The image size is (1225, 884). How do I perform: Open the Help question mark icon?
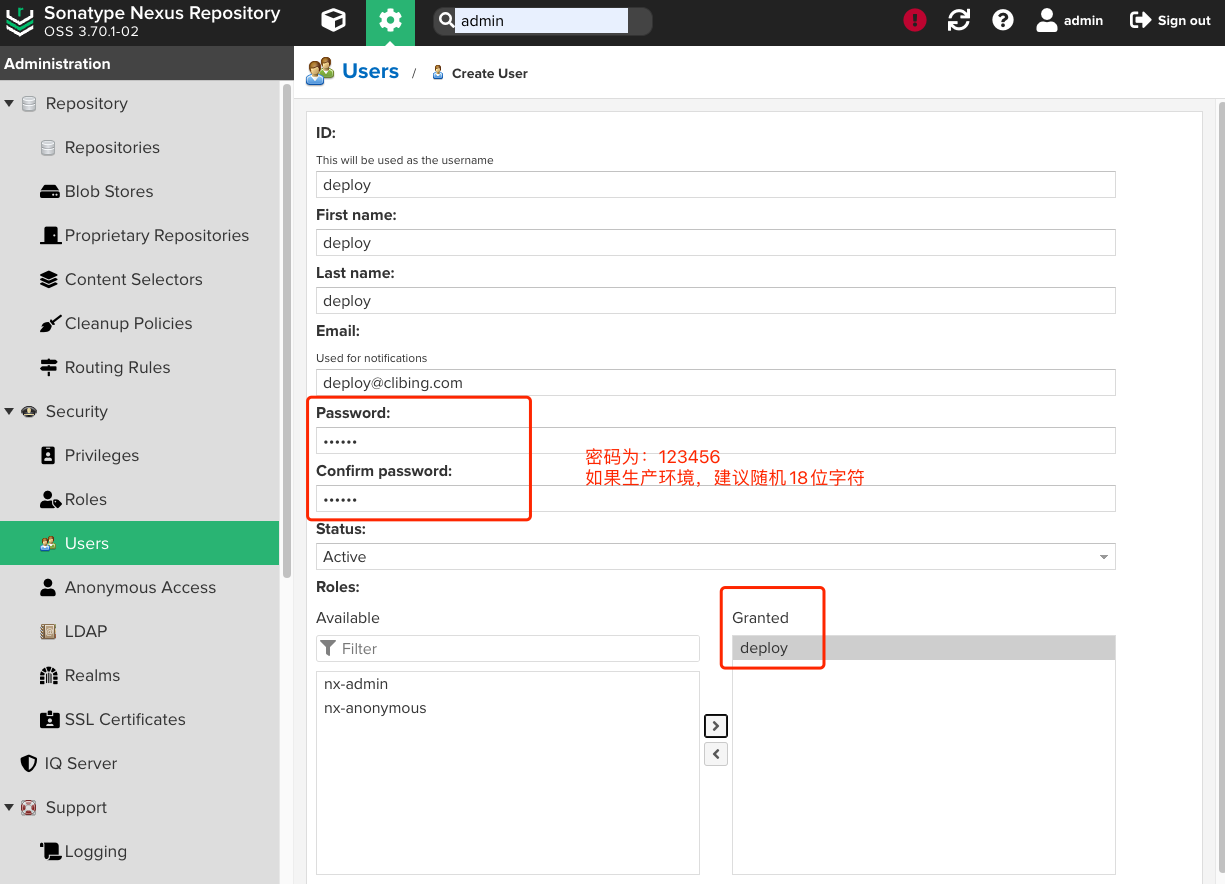point(1003,20)
